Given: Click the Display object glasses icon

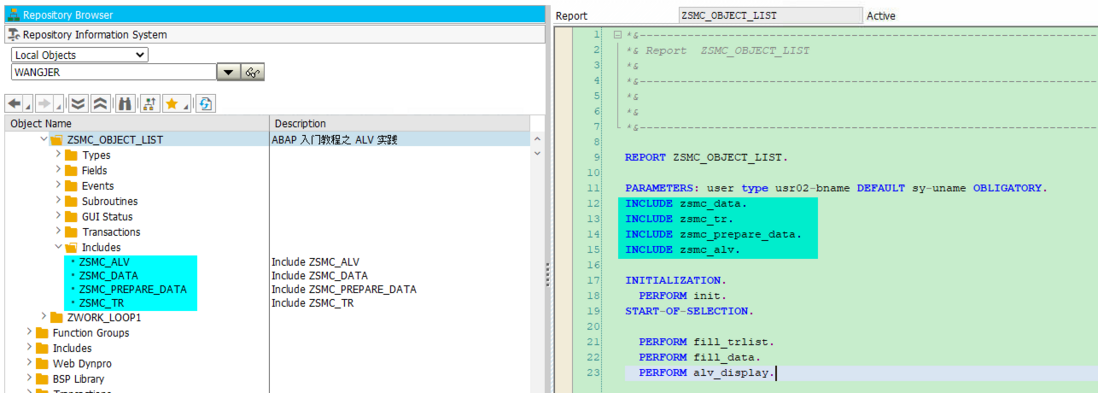Looking at the screenshot, I should coord(253,71).
